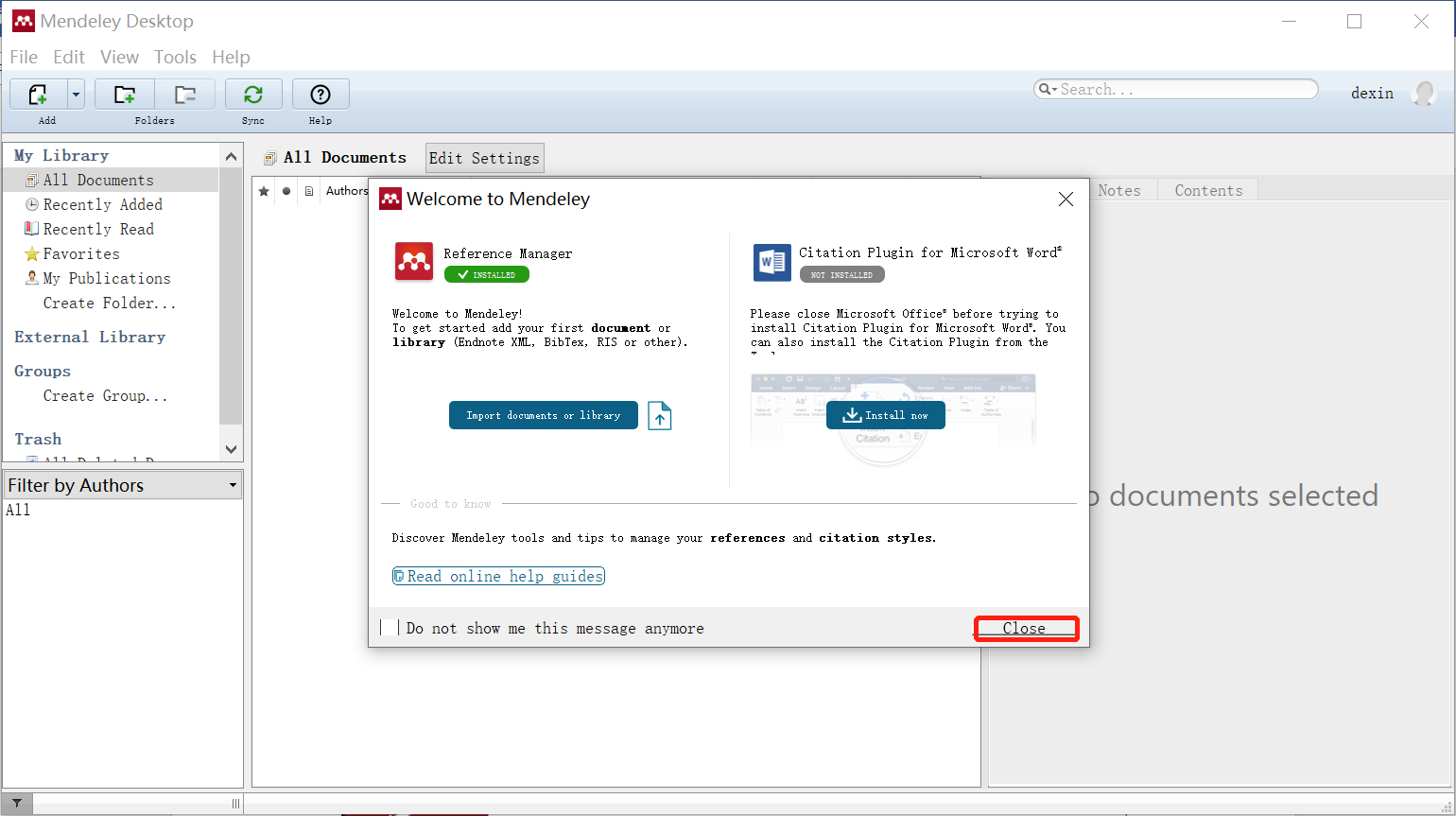
Task: Click the sidebar scroll down arrow
Action: pyautogui.click(x=231, y=449)
